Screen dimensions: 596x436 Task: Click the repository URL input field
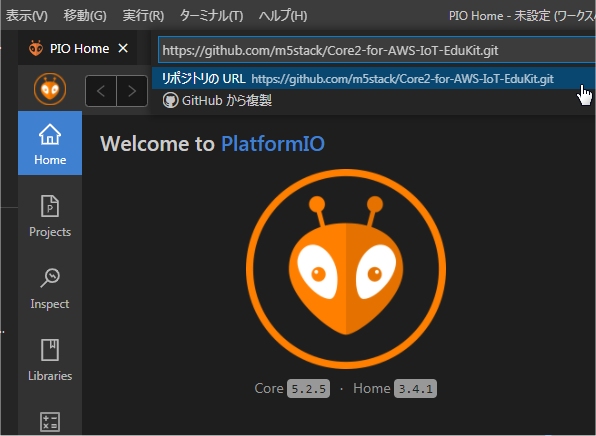(x=376, y=50)
